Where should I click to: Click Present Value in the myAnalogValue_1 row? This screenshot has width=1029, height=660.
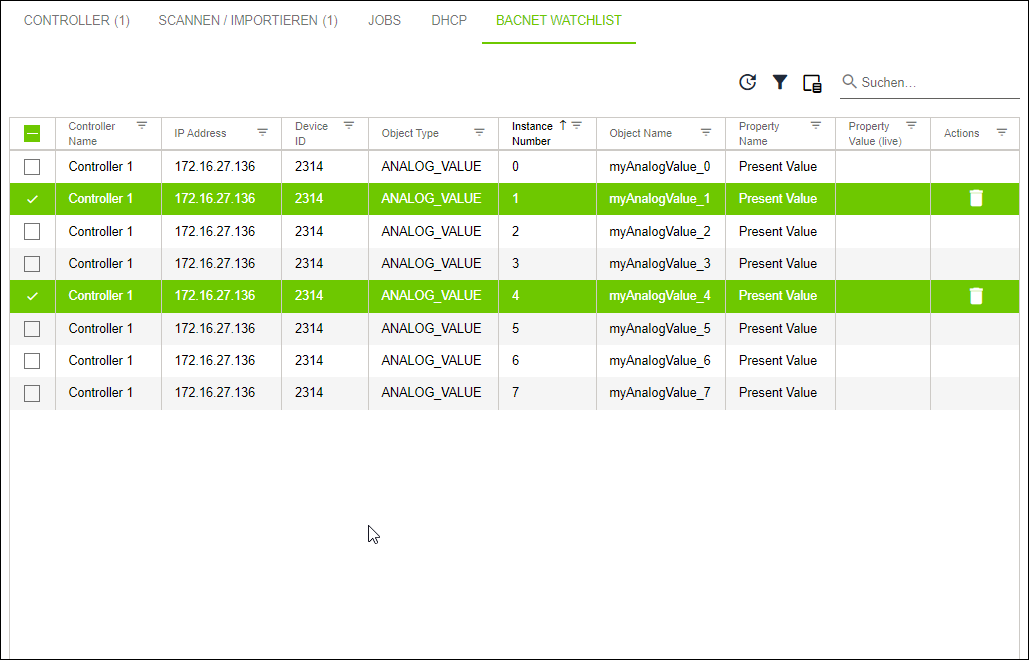coord(778,199)
